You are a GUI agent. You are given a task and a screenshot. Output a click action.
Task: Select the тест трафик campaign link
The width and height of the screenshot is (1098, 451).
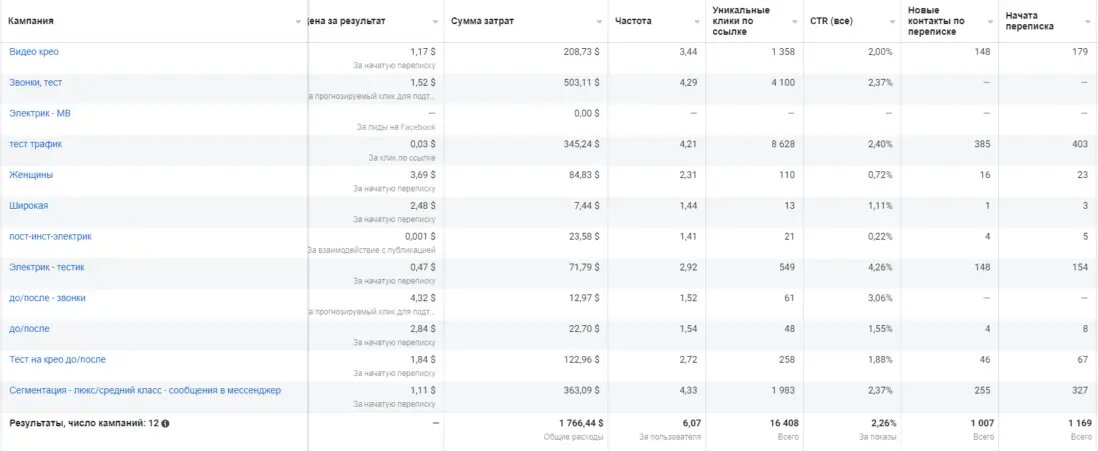tap(36, 145)
